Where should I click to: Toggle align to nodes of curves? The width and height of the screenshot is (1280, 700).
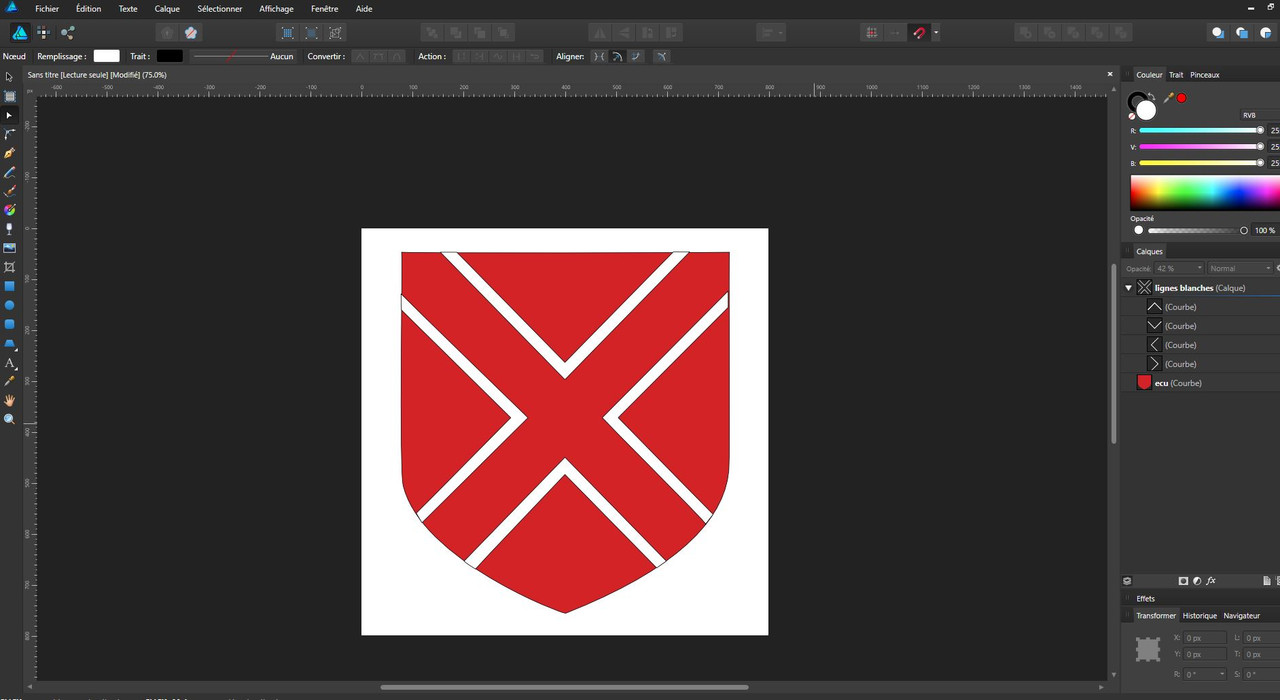(599, 56)
